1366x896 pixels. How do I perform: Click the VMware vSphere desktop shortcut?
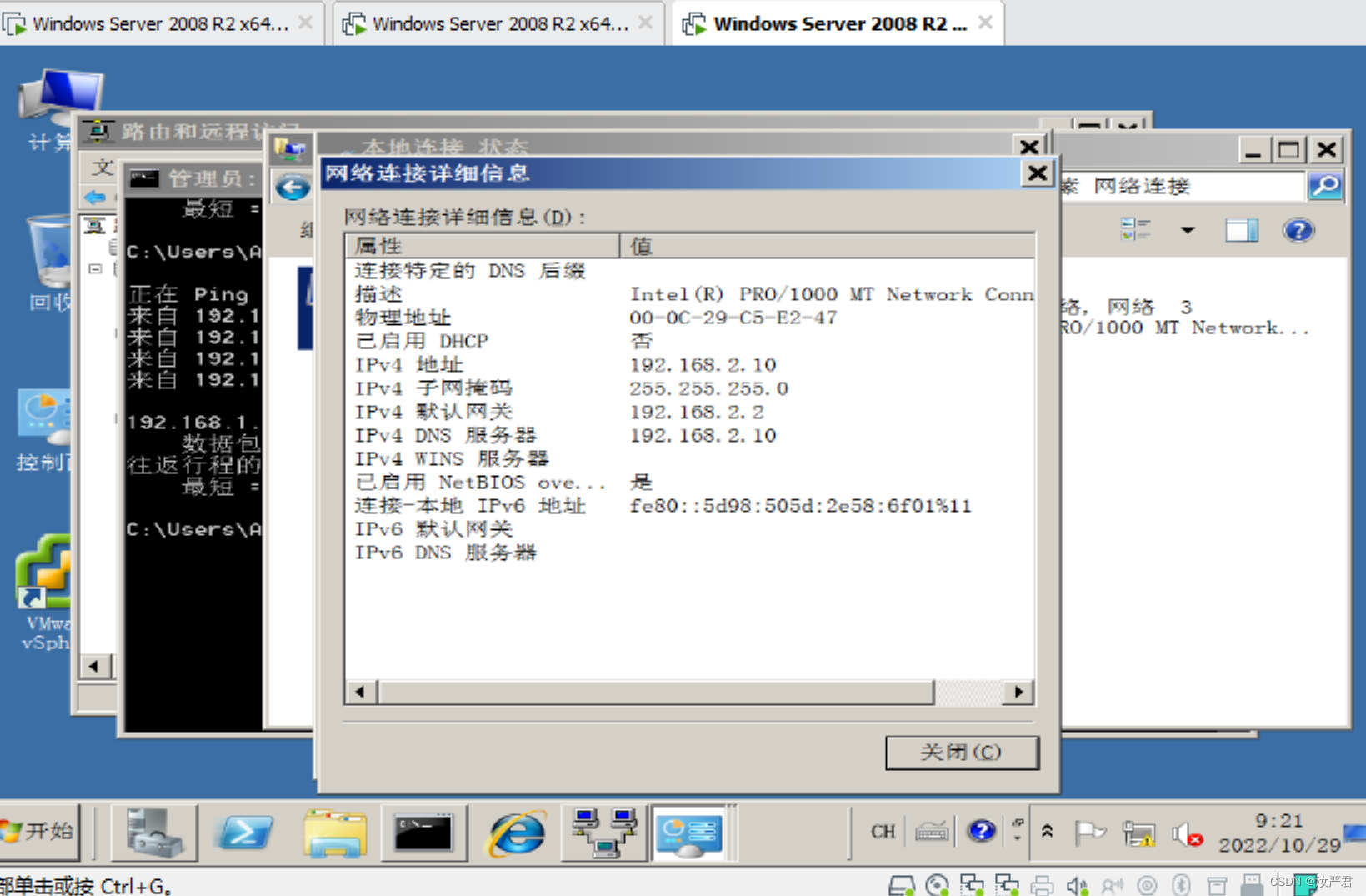pyautogui.click(x=43, y=593)
